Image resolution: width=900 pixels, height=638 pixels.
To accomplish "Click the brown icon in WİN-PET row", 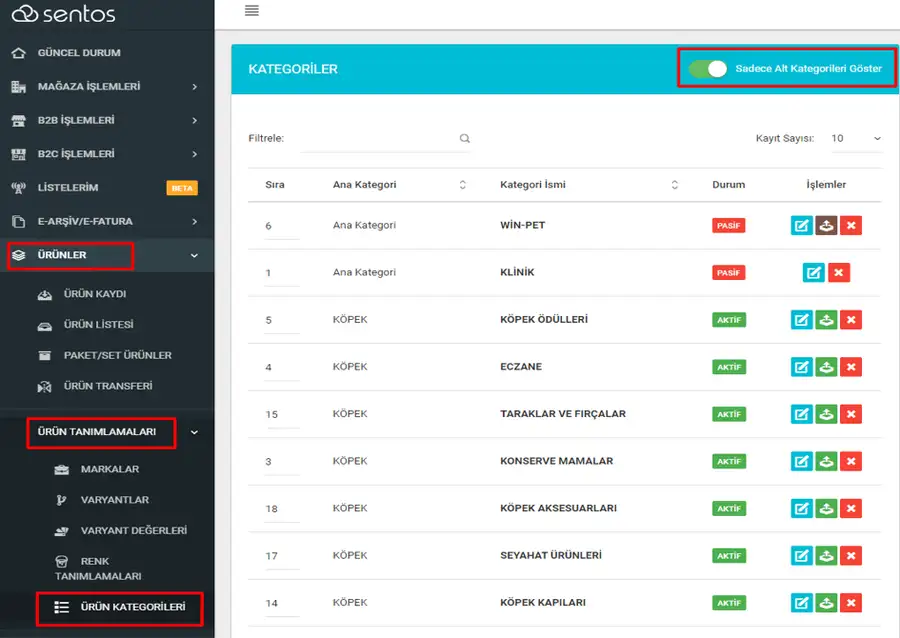I will 826,225.
